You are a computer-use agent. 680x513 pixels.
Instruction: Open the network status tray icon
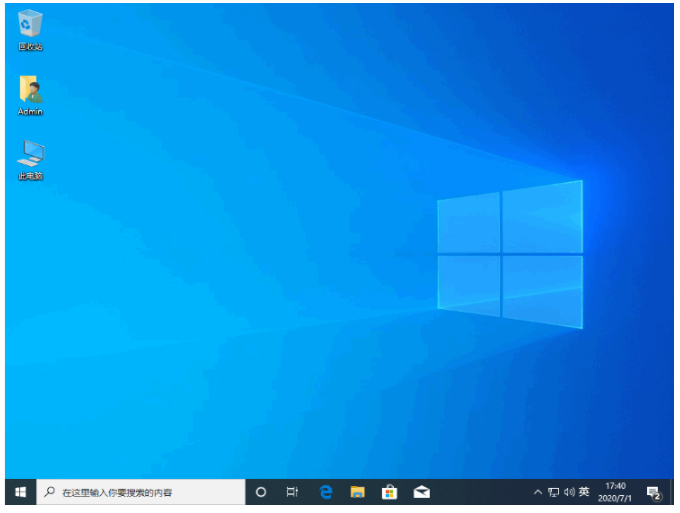(553, 492)
